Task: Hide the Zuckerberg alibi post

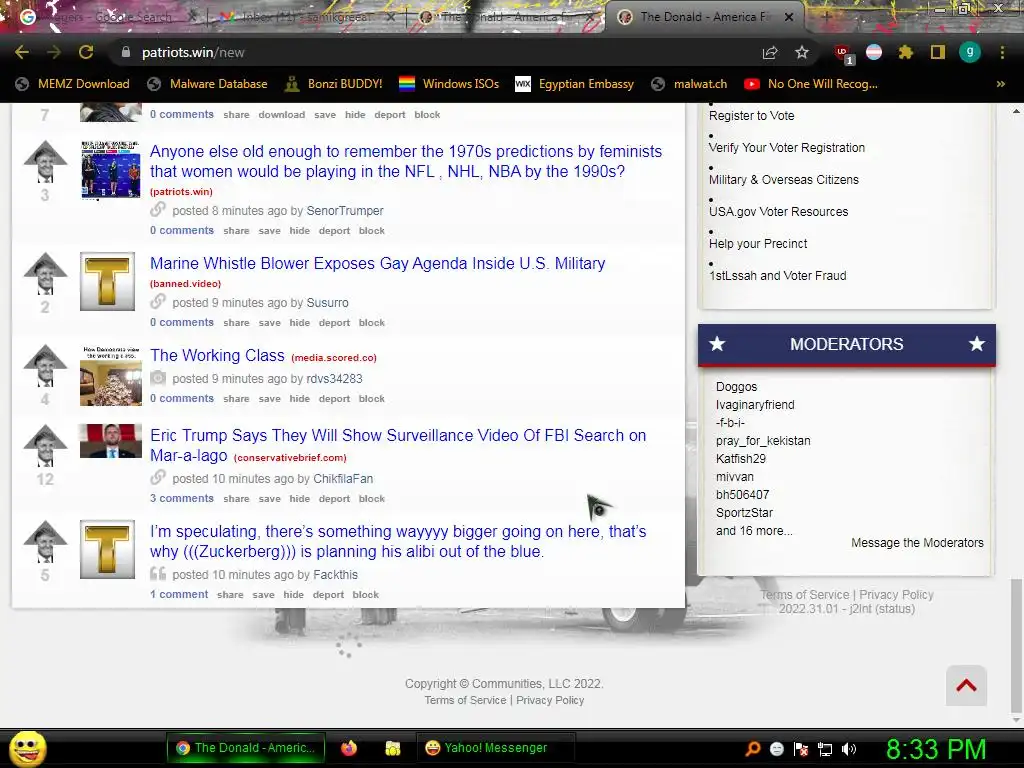Action: coord(293,594)
